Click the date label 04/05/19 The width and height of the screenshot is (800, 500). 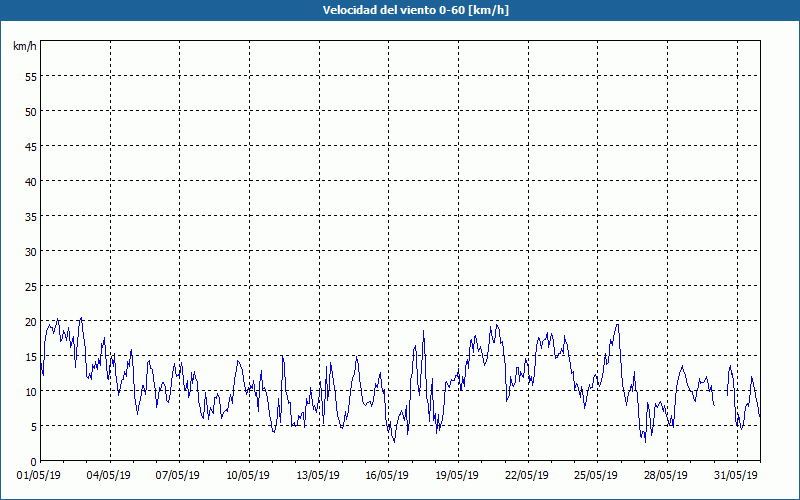109,476
